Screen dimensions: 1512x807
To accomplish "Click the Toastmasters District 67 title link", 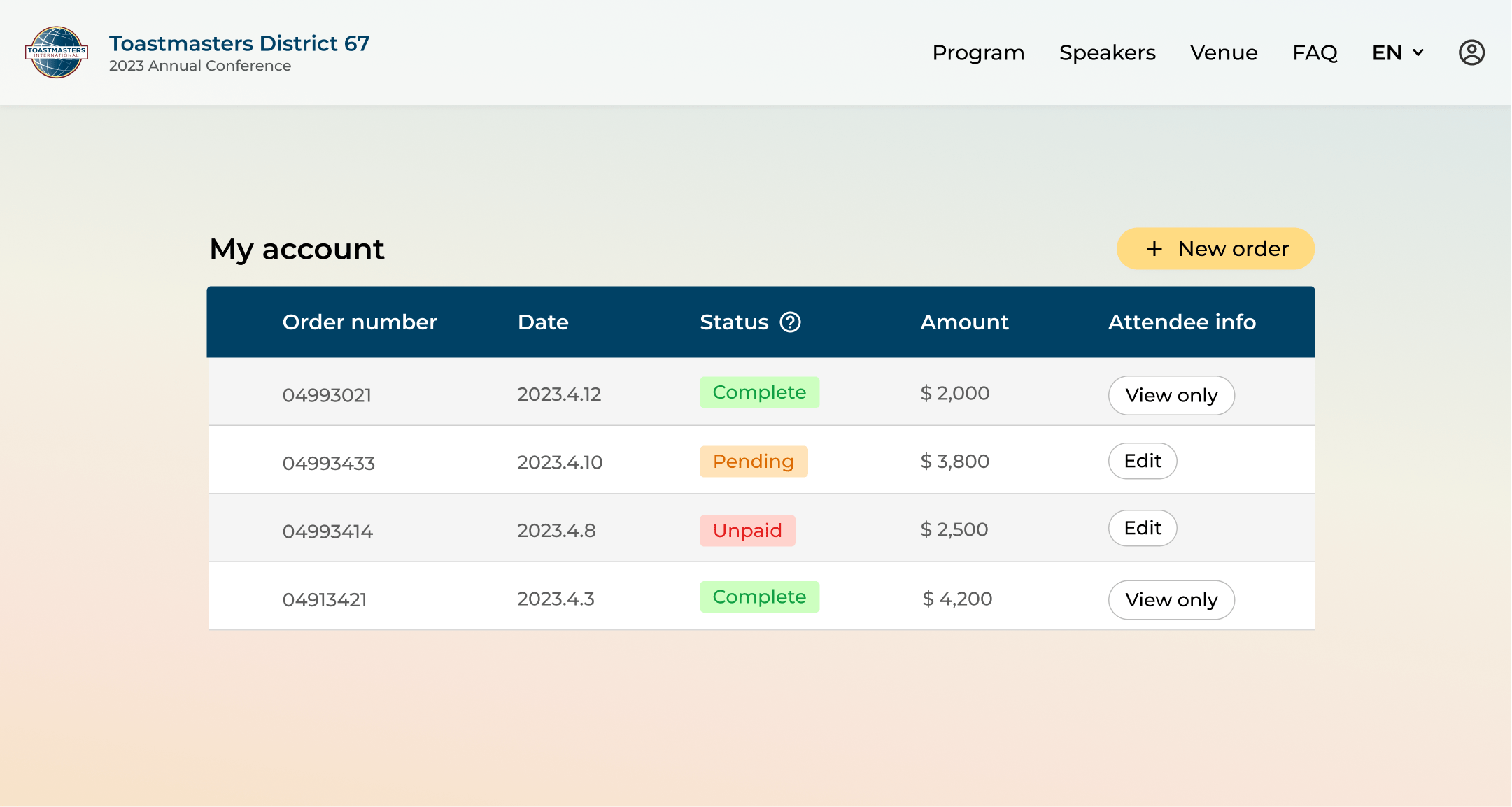I will click(x=239, y=43).
